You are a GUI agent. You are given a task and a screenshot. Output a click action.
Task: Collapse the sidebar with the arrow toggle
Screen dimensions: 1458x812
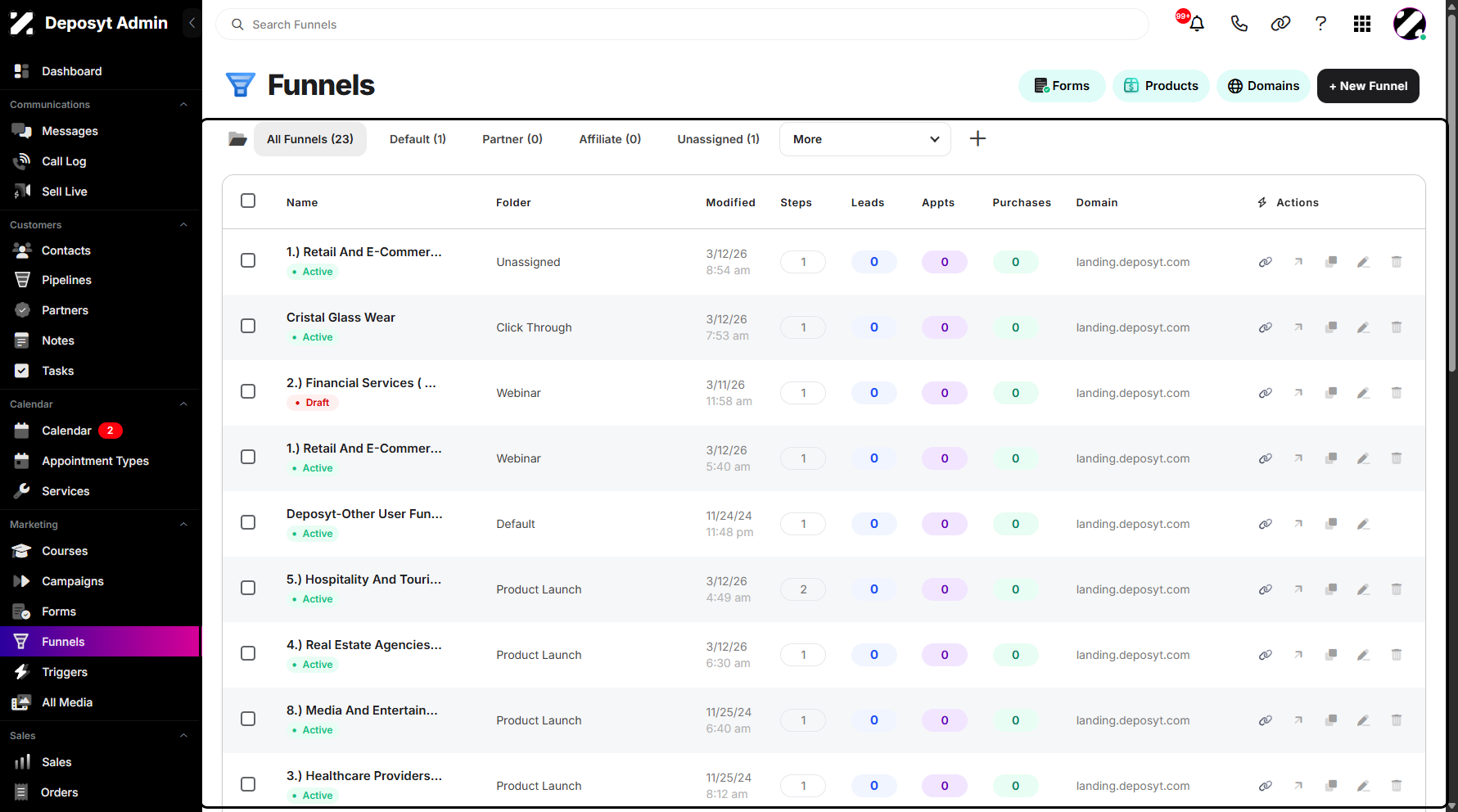[x=192, y=23]
